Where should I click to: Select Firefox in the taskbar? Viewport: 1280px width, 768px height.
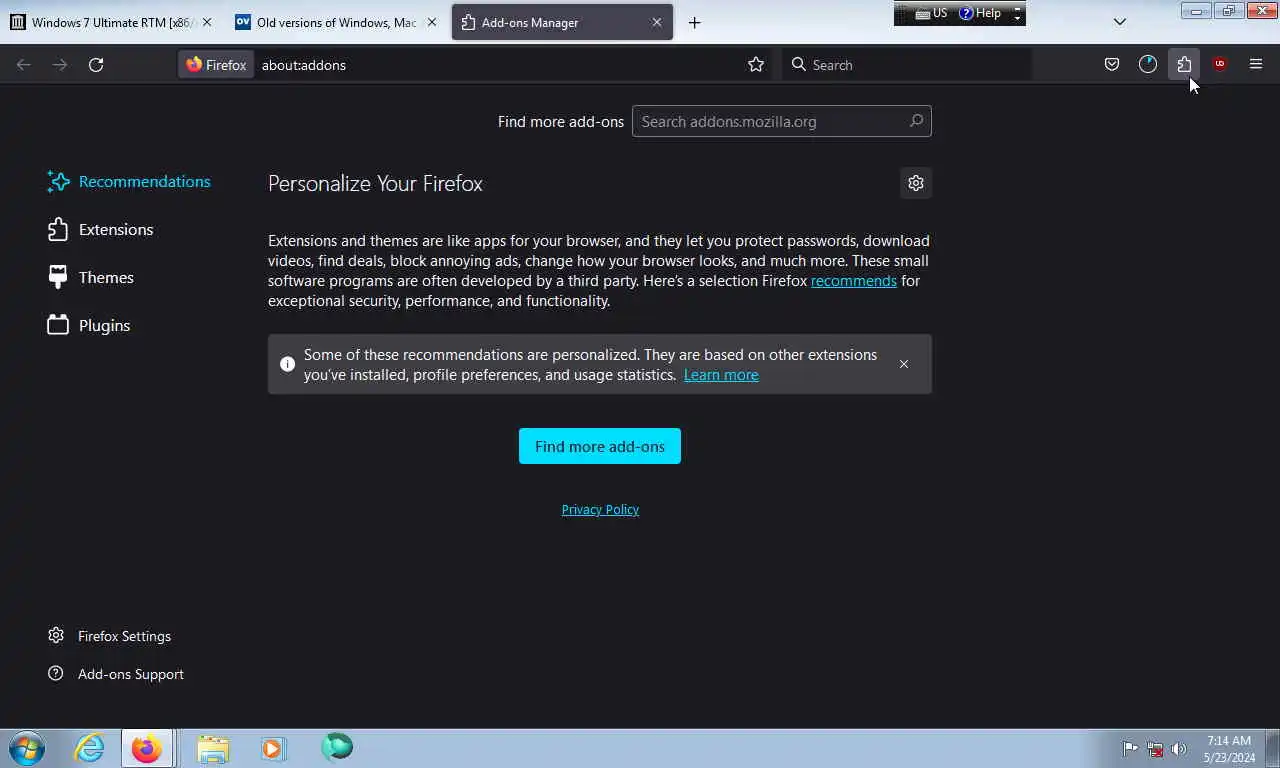(147, 748)
